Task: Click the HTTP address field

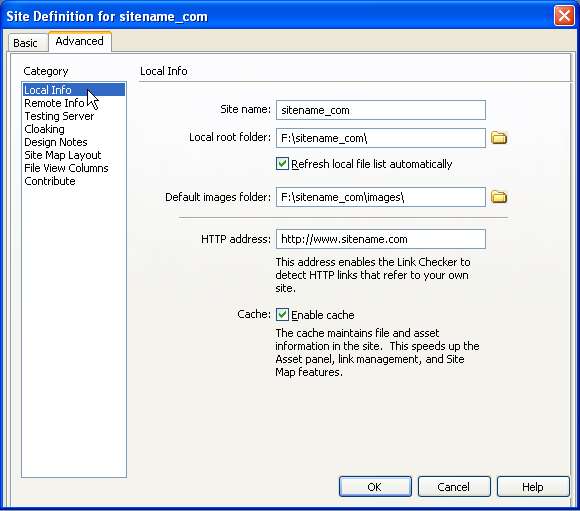Action: tap(381, 239)
